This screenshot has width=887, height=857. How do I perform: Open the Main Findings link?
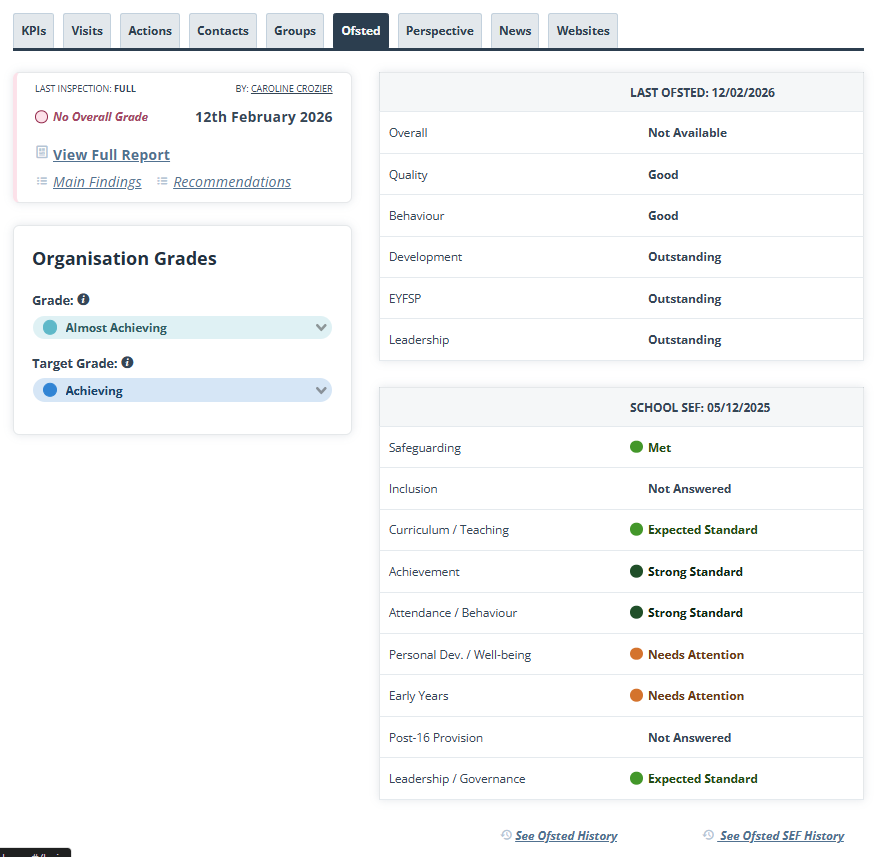[x=97, y=182]
